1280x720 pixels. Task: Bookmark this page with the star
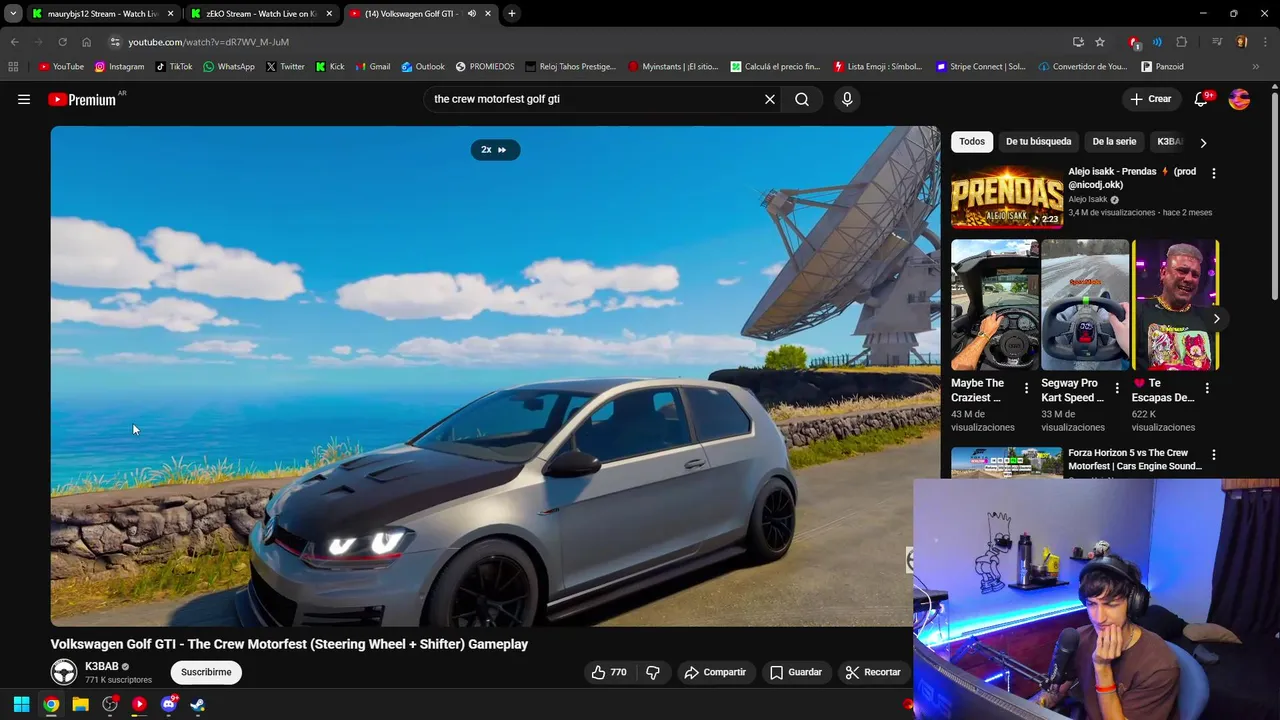[x=1100, y=42]
